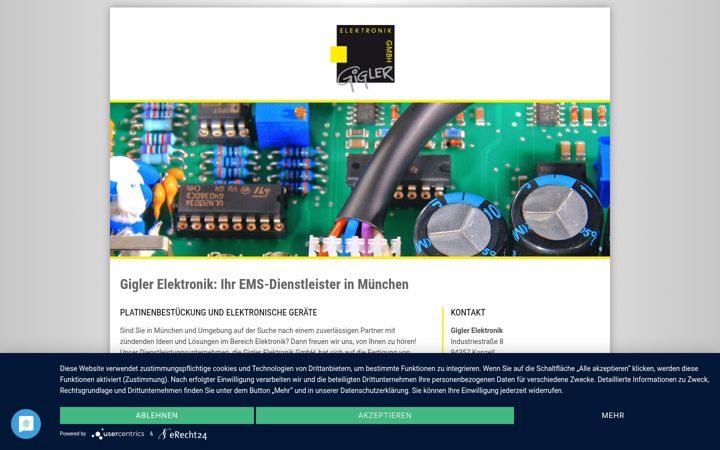Screen dimensions: 720x450
Task: Click the circuit board banner image
Action: click(x=360, y=179)
